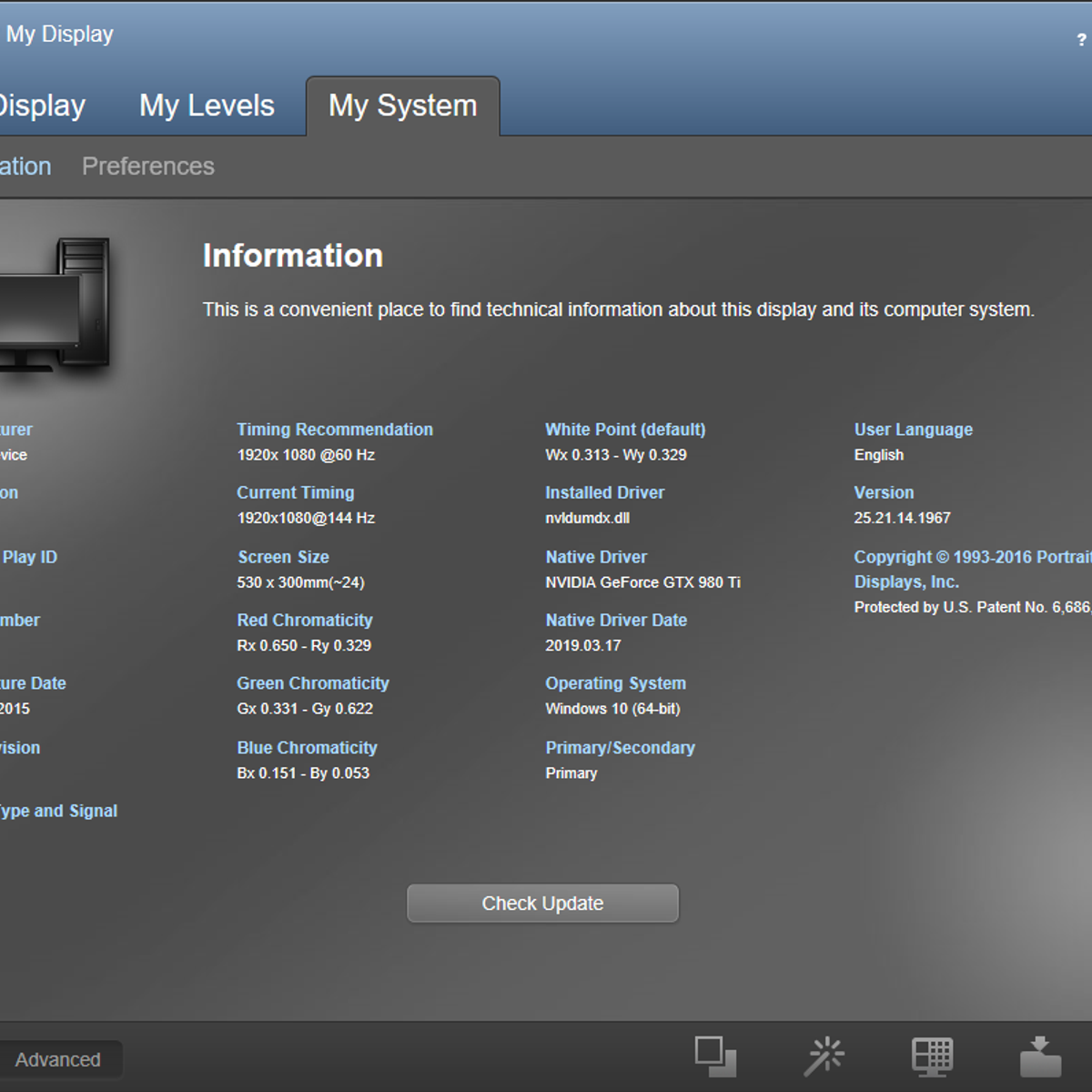Click the Version number 25.21.14.1967
The height and width of the screenshot is (1092, 1092).
point(902,518)
